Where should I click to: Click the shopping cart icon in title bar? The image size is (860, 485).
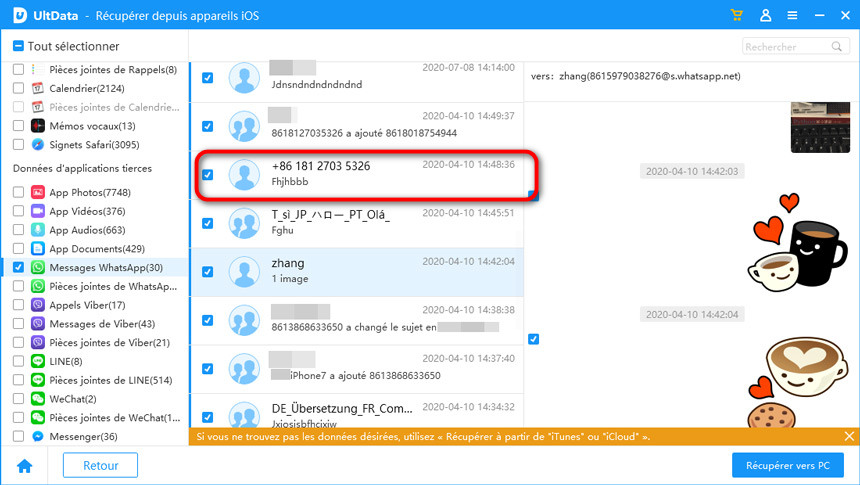pos(737,15)
